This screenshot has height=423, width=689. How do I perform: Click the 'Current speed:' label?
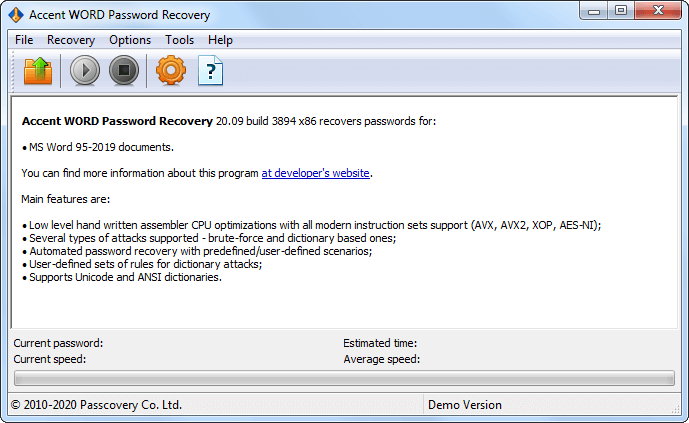click(50, 359)
